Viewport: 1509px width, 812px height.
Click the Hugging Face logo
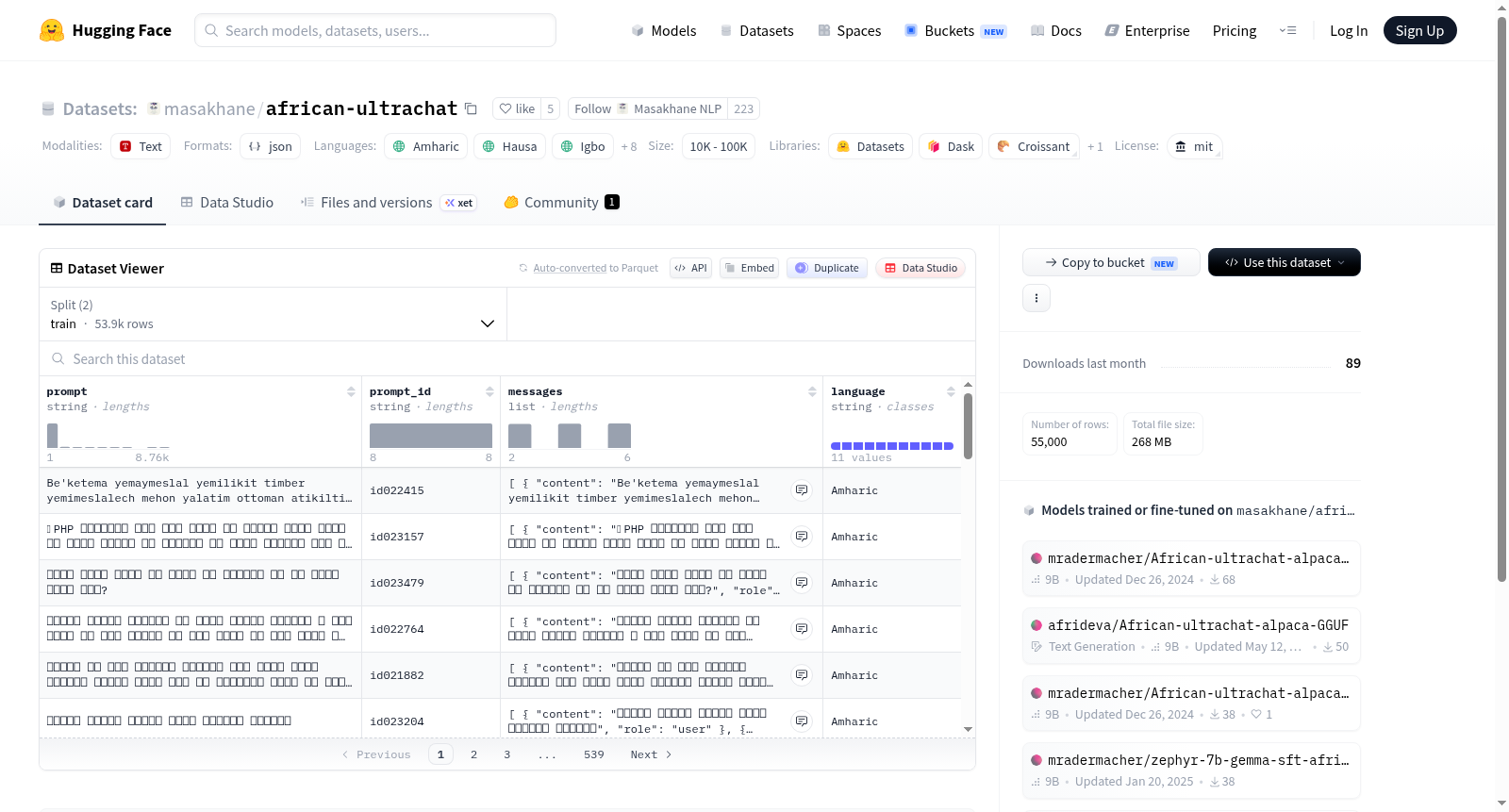[106, 30]
